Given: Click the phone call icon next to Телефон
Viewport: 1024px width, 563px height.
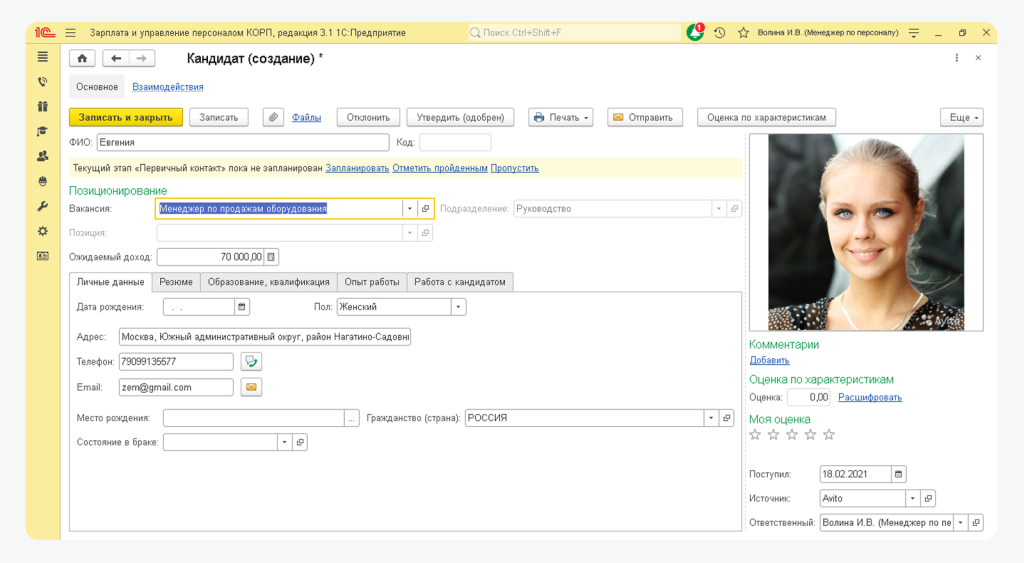Looking at the screenshot, I should (x=251, y=362).
